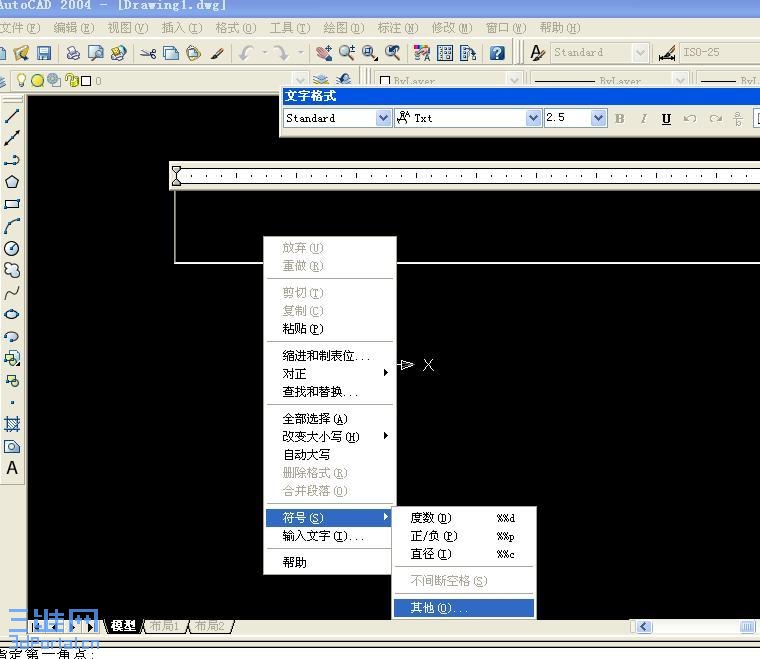Select the Spline tool
The image size is (760, 659).
[x=12, y=293]
